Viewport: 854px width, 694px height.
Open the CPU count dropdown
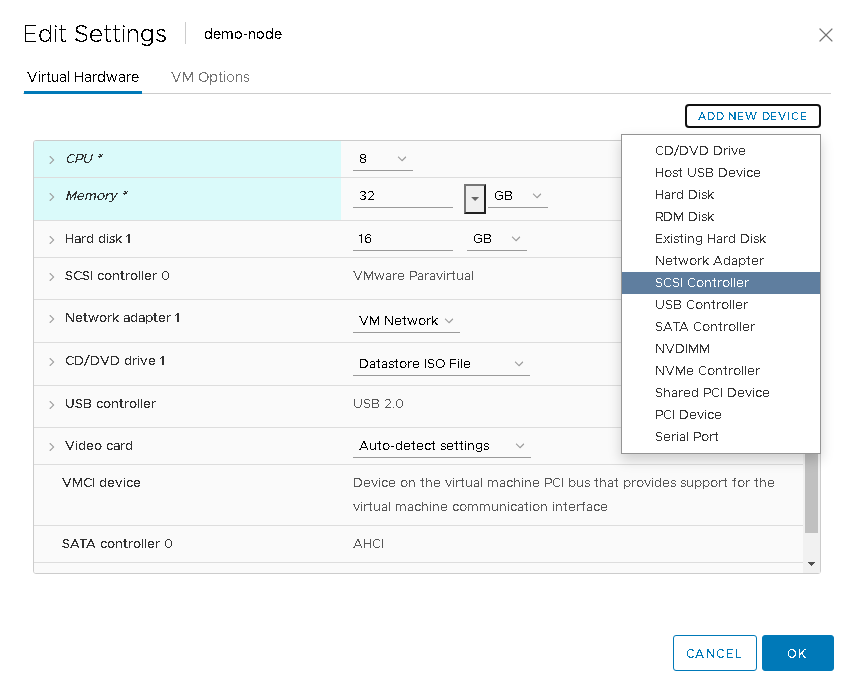(x=384, y=159)
